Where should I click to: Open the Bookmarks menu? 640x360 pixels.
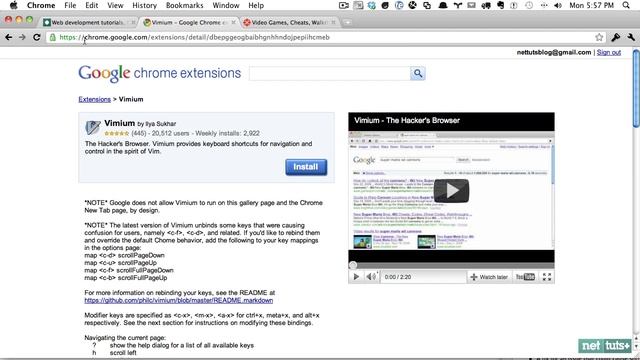[x=184, y=5]
